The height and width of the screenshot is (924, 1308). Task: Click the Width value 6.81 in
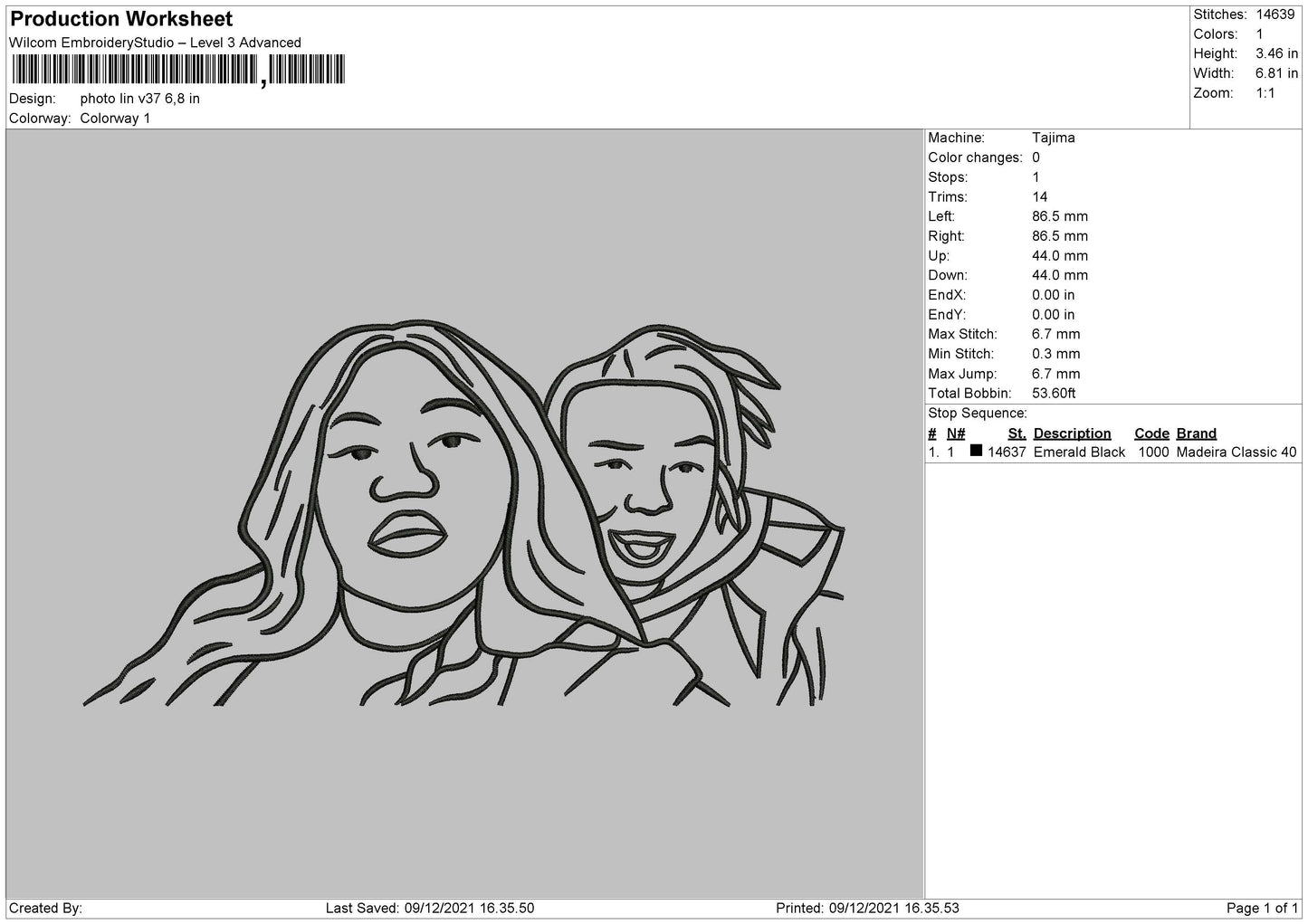click(1276, 73)
